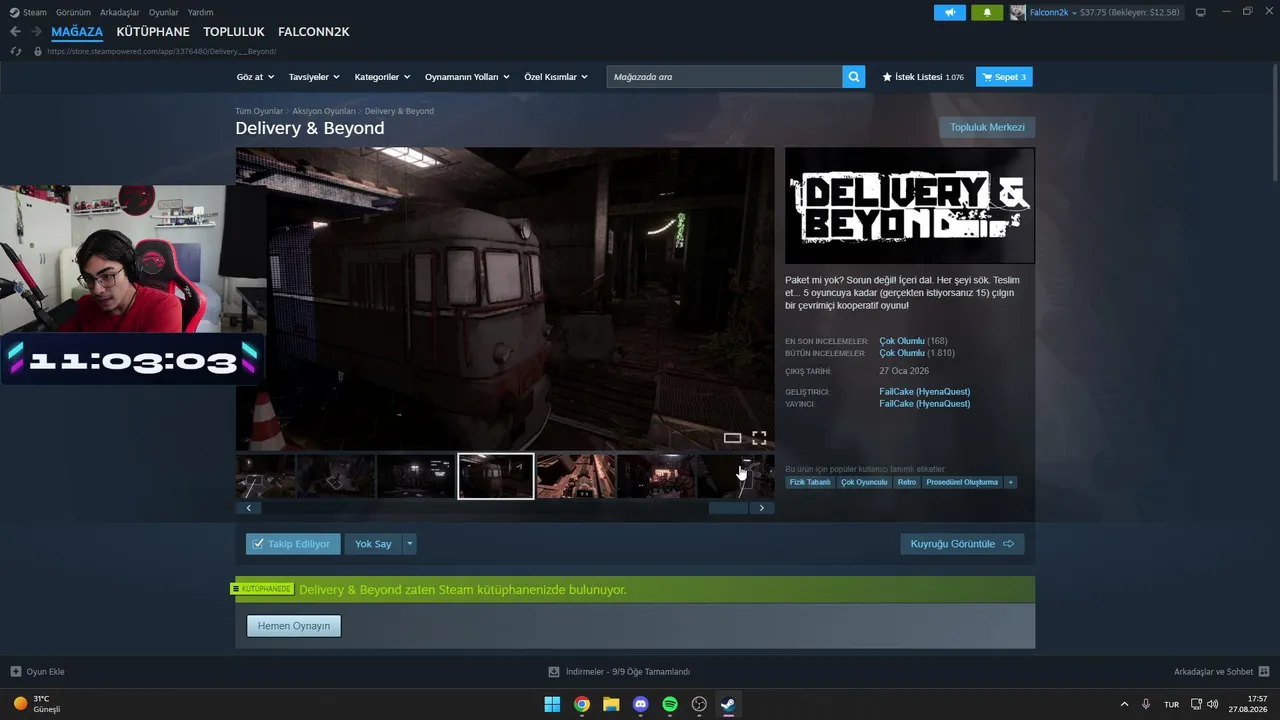Open the Oyunlar menu
The height and width of the screenshot is (720, 1280).
point(164,12)
